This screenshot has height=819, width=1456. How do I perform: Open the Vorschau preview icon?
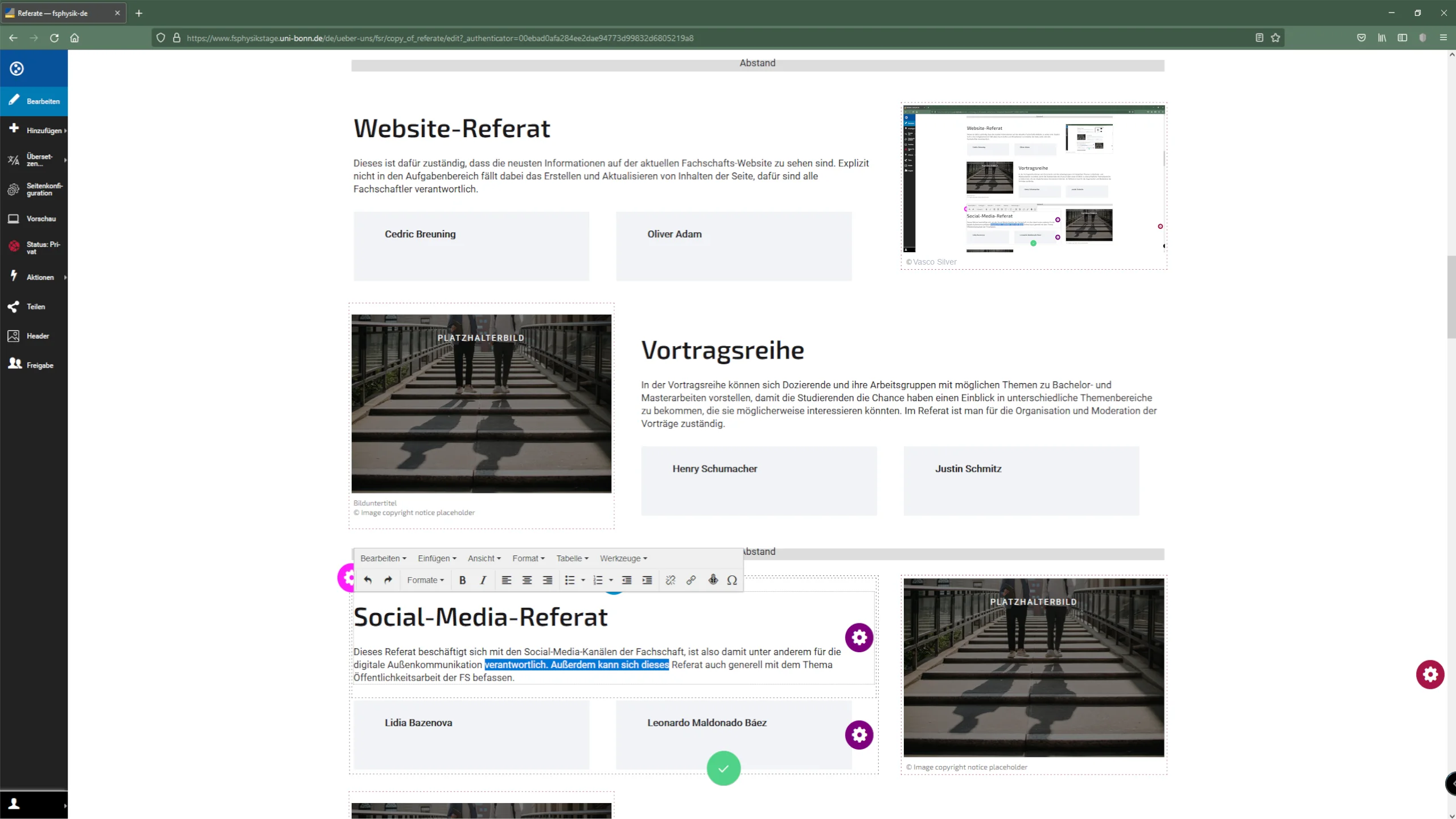[14, 217]
